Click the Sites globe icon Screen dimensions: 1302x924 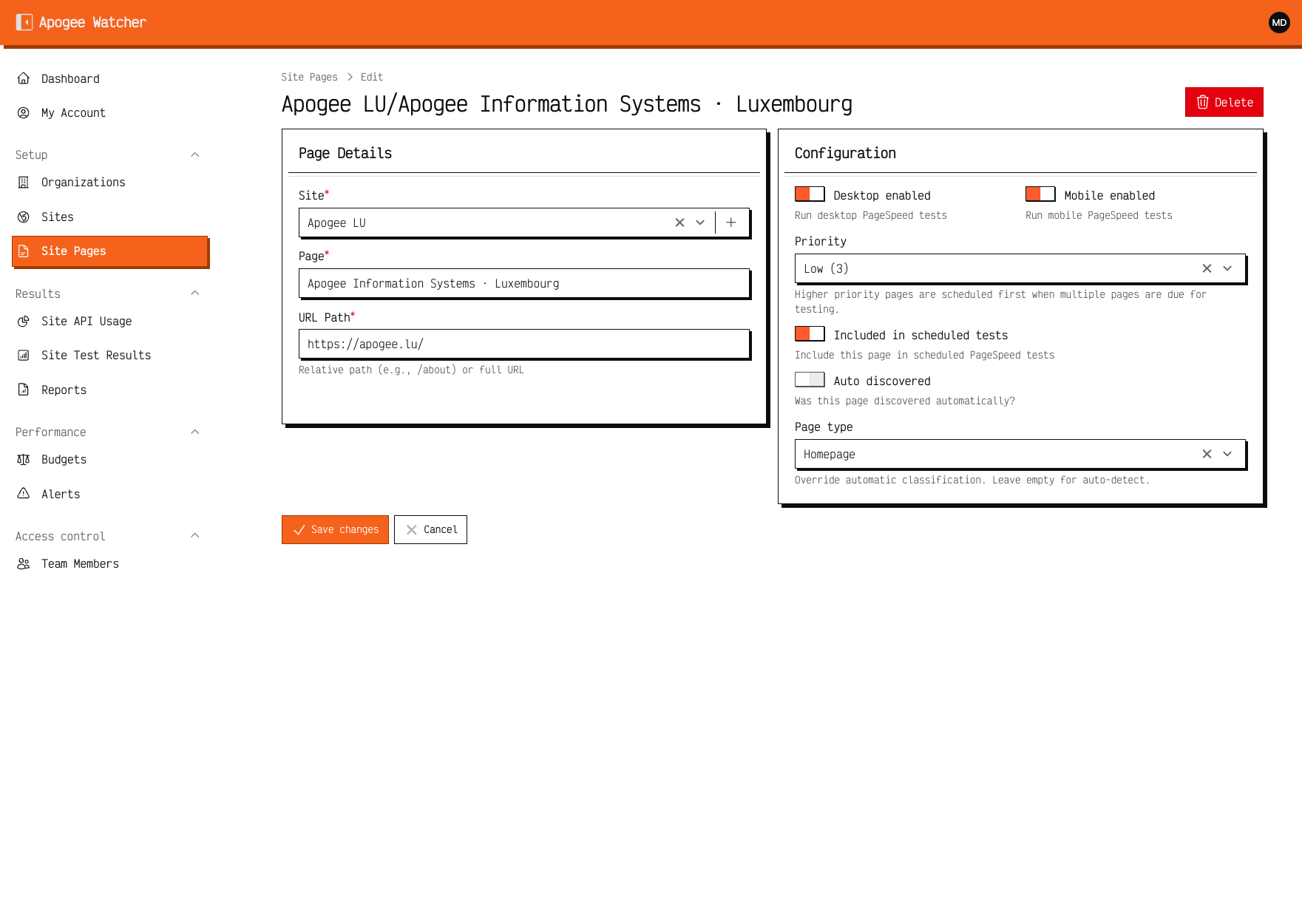click(24, 217)
